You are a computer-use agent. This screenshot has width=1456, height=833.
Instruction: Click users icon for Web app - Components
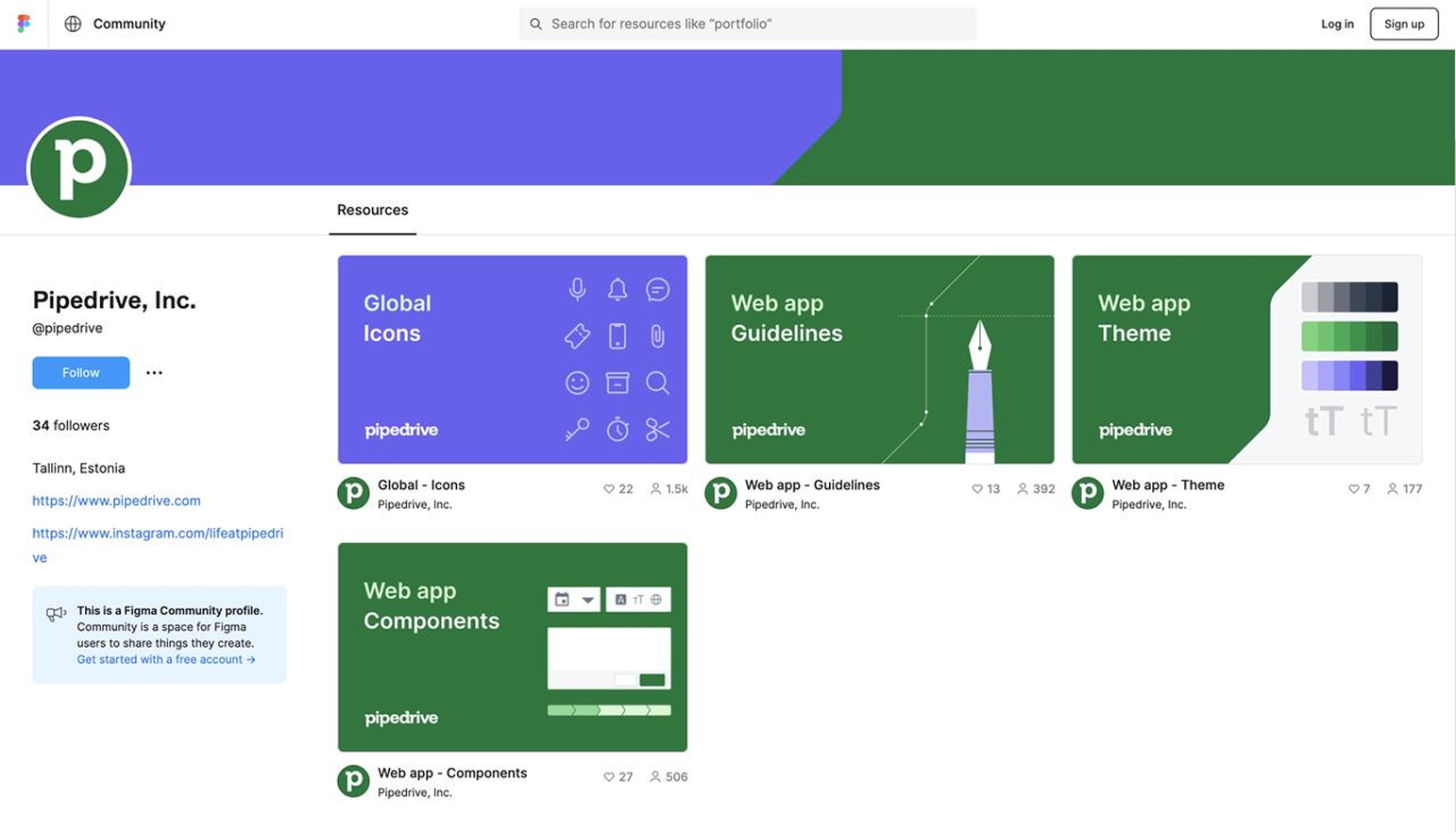coord(655,777)
